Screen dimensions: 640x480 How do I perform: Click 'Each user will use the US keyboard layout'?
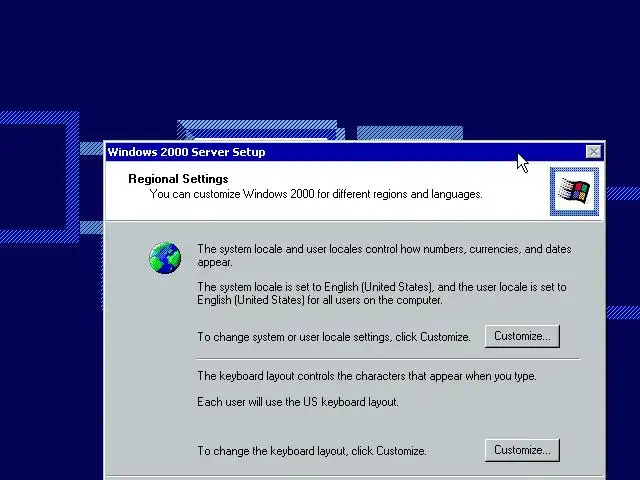click(x=298, y=402)
